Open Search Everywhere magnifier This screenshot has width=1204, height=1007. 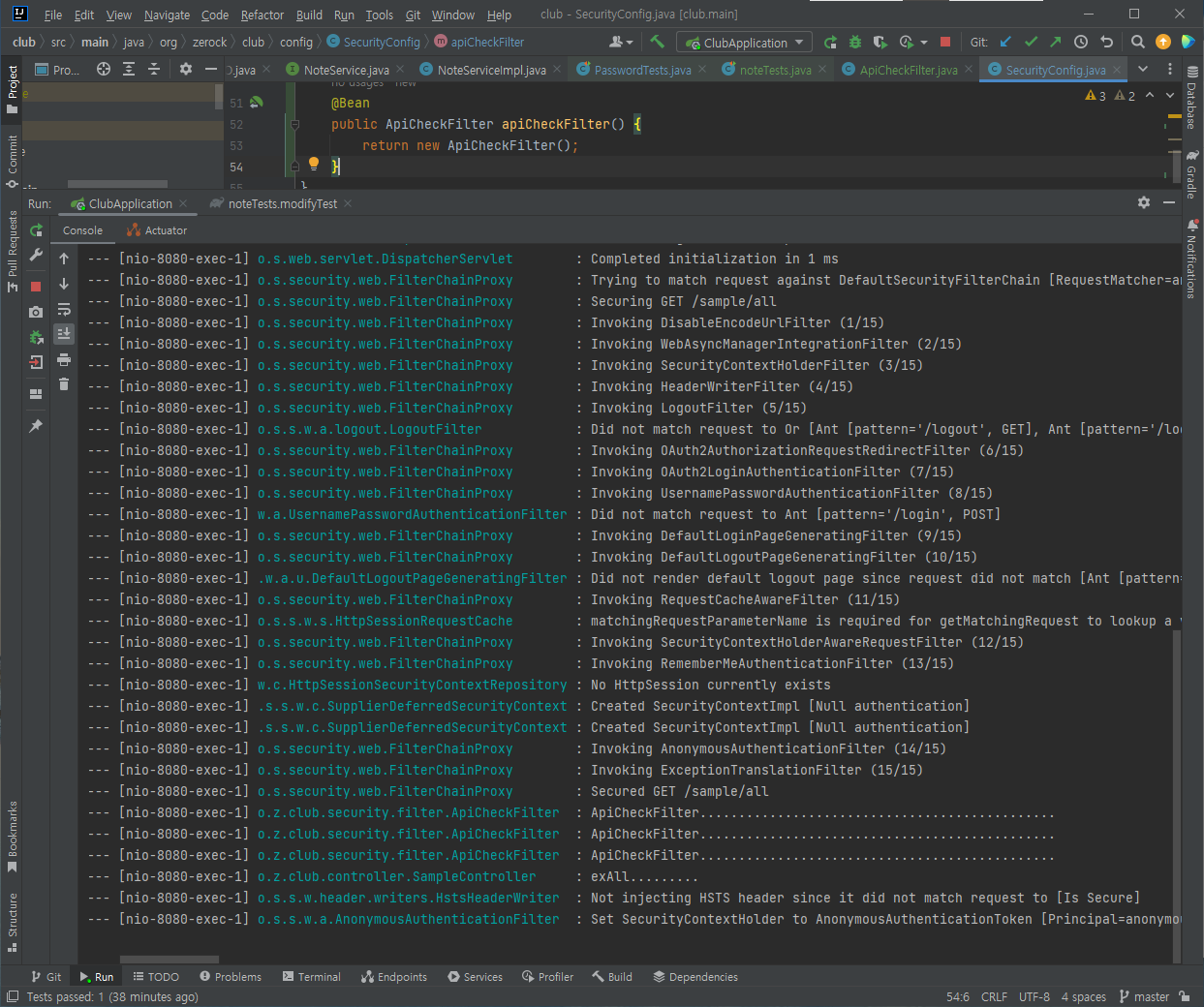click(1138, 42)
